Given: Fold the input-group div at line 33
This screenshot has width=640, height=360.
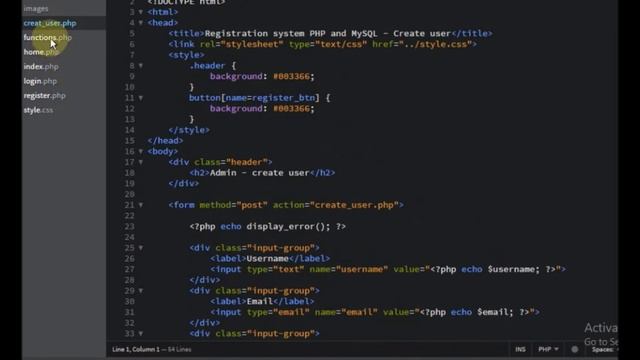Looking at the screenshot, I should pyautogui.click(x=141, y=334).
